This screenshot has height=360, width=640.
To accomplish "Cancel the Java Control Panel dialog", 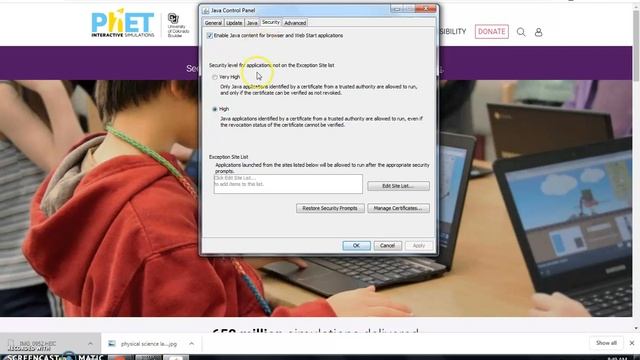I will (x=387, y=245).
